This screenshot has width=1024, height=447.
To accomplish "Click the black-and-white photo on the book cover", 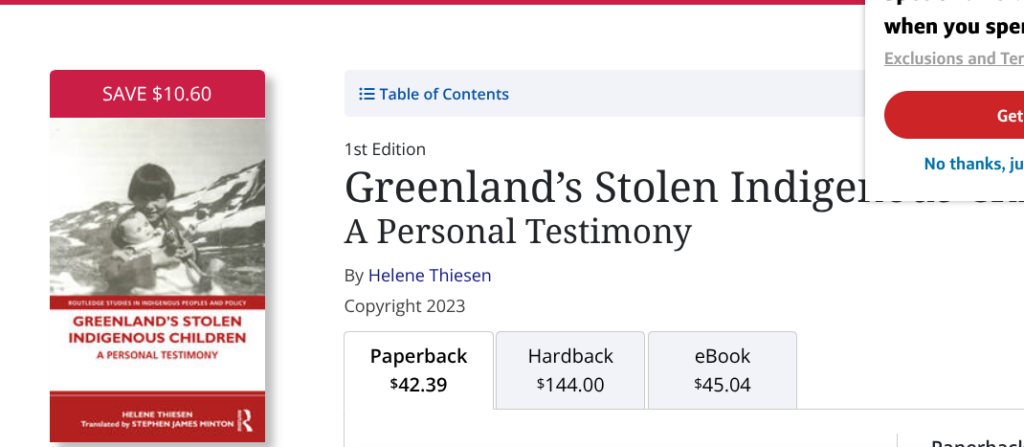I will [x=157, y=205].
